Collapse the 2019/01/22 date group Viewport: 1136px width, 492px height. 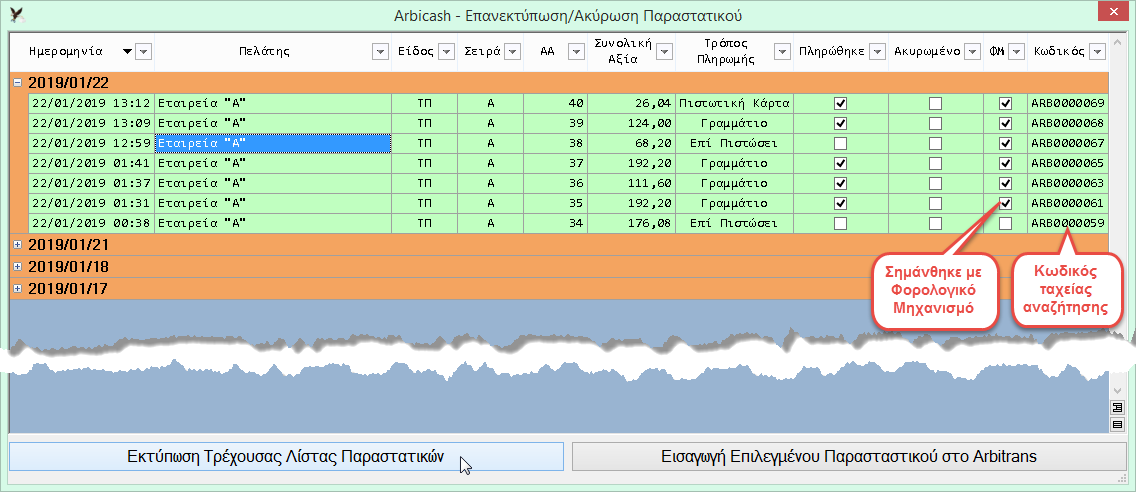(18, 83)
